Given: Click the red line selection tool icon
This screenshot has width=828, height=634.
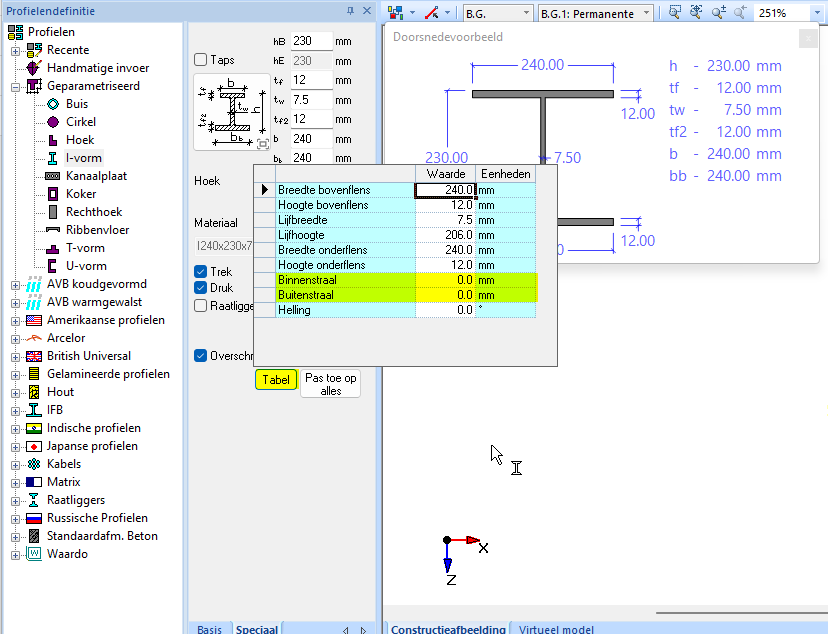Looking at the screenshot, I should coord(431,13).
